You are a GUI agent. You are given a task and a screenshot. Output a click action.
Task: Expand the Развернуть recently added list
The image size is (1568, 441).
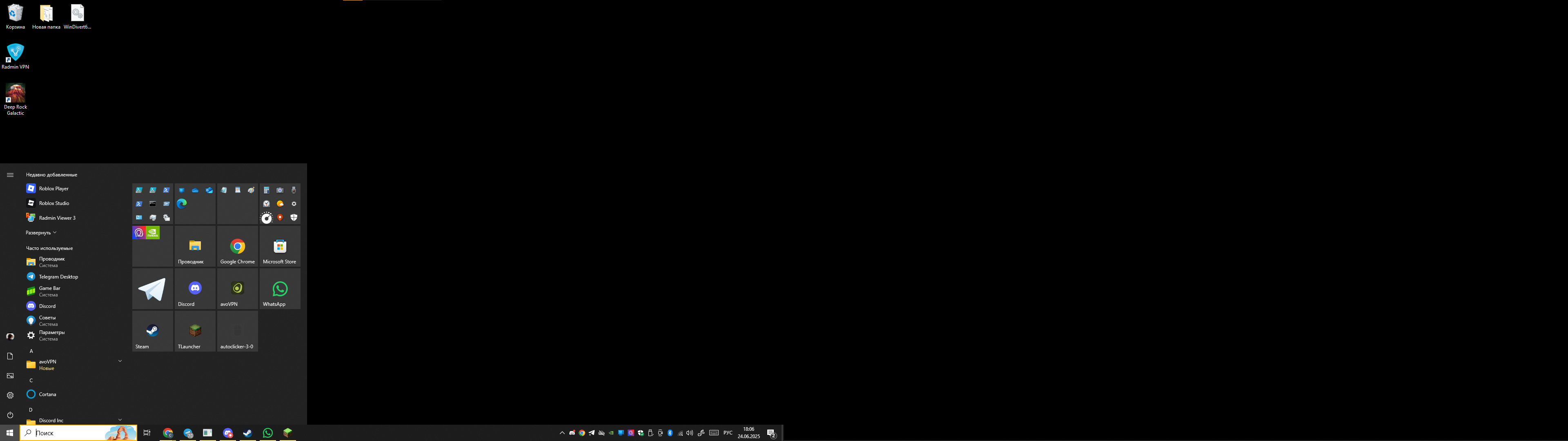(41, 233)
